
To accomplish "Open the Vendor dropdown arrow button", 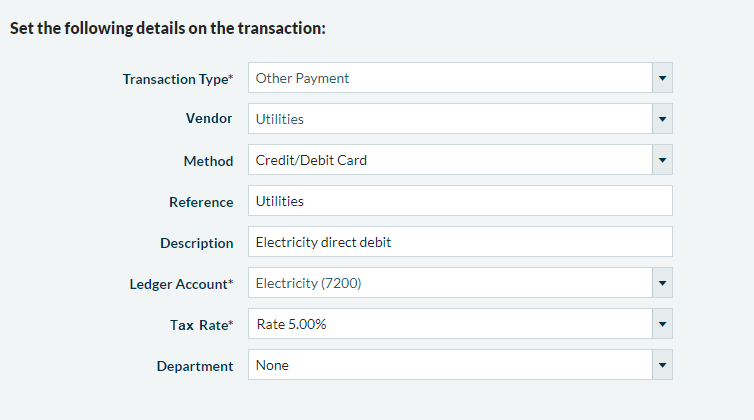I will coord(662,119).
